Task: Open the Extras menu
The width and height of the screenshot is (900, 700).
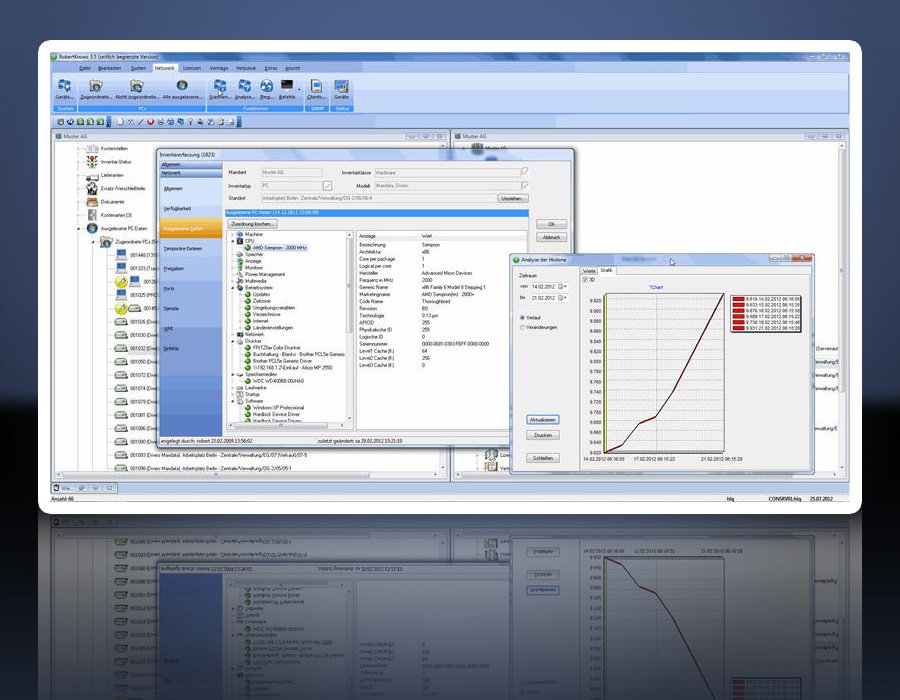Action: (x=271, y=68)
